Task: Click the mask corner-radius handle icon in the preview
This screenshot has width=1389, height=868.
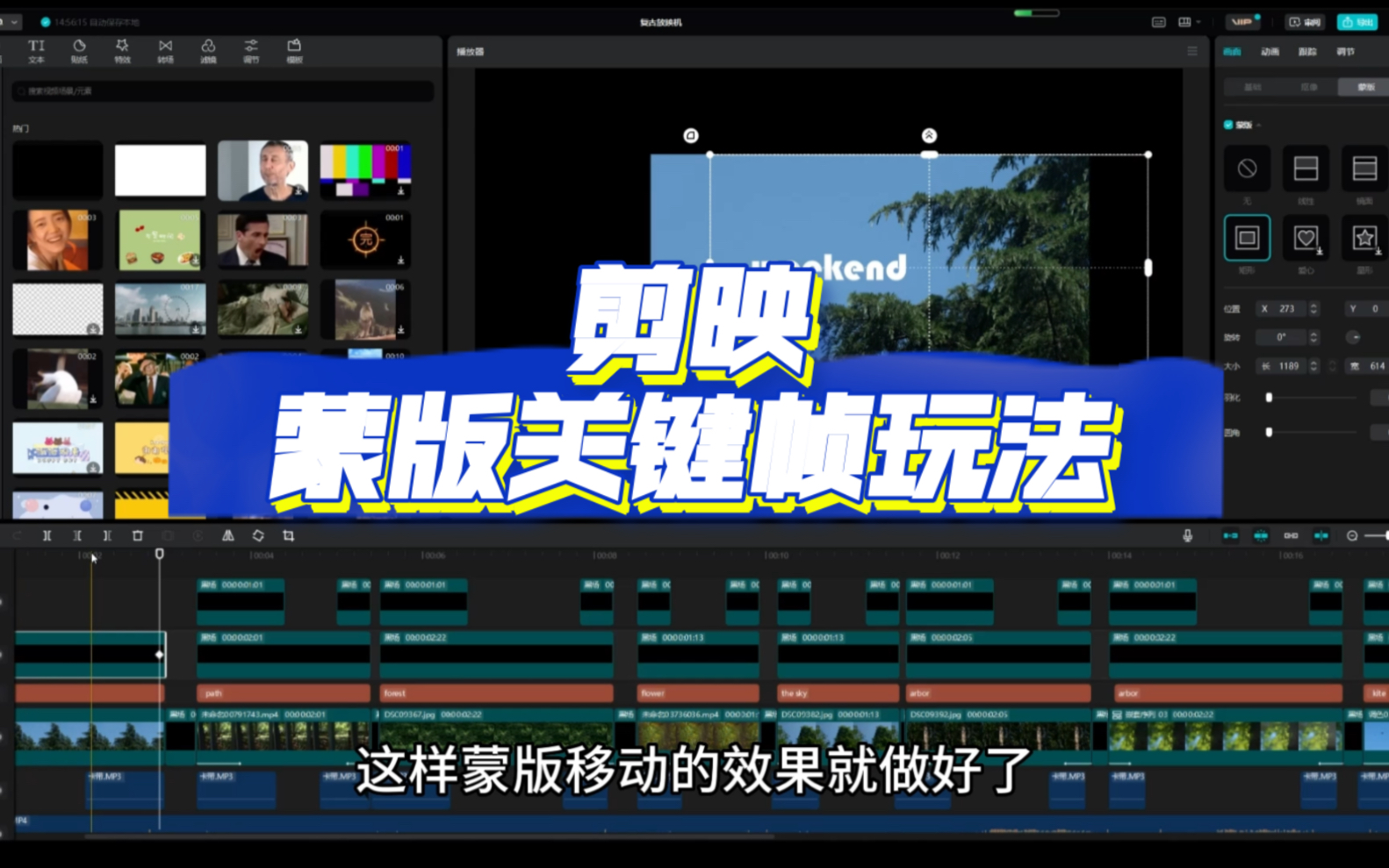Action: tap(691, 135)
